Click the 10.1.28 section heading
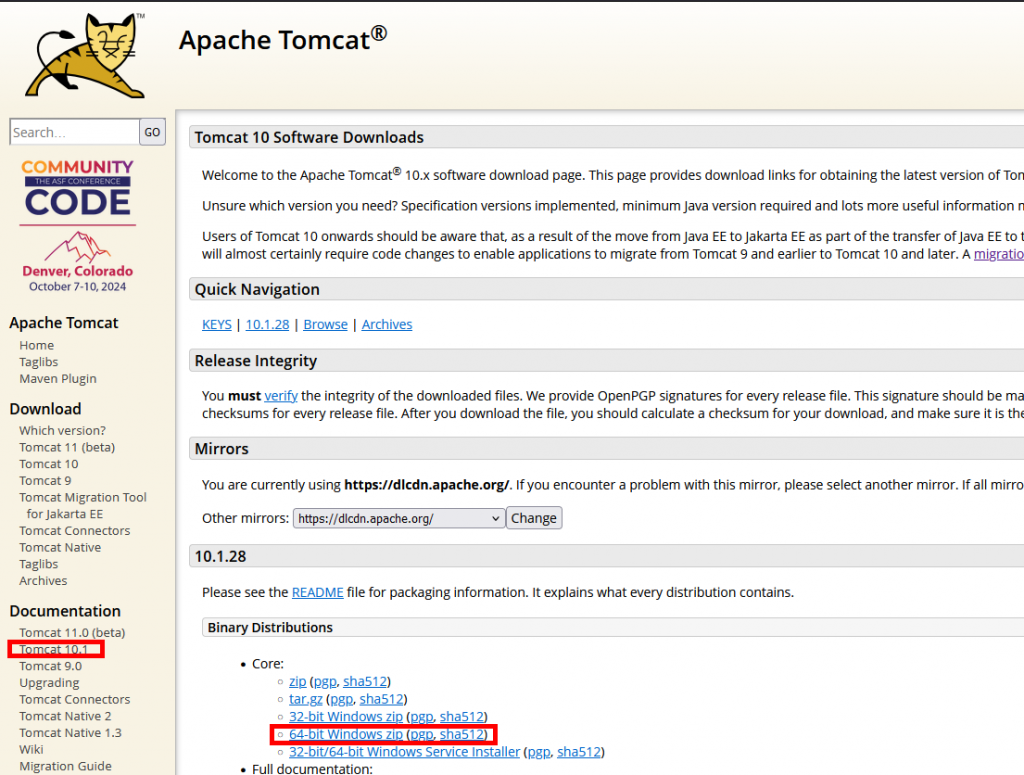The image size is (1024, 775). [220, 556]
